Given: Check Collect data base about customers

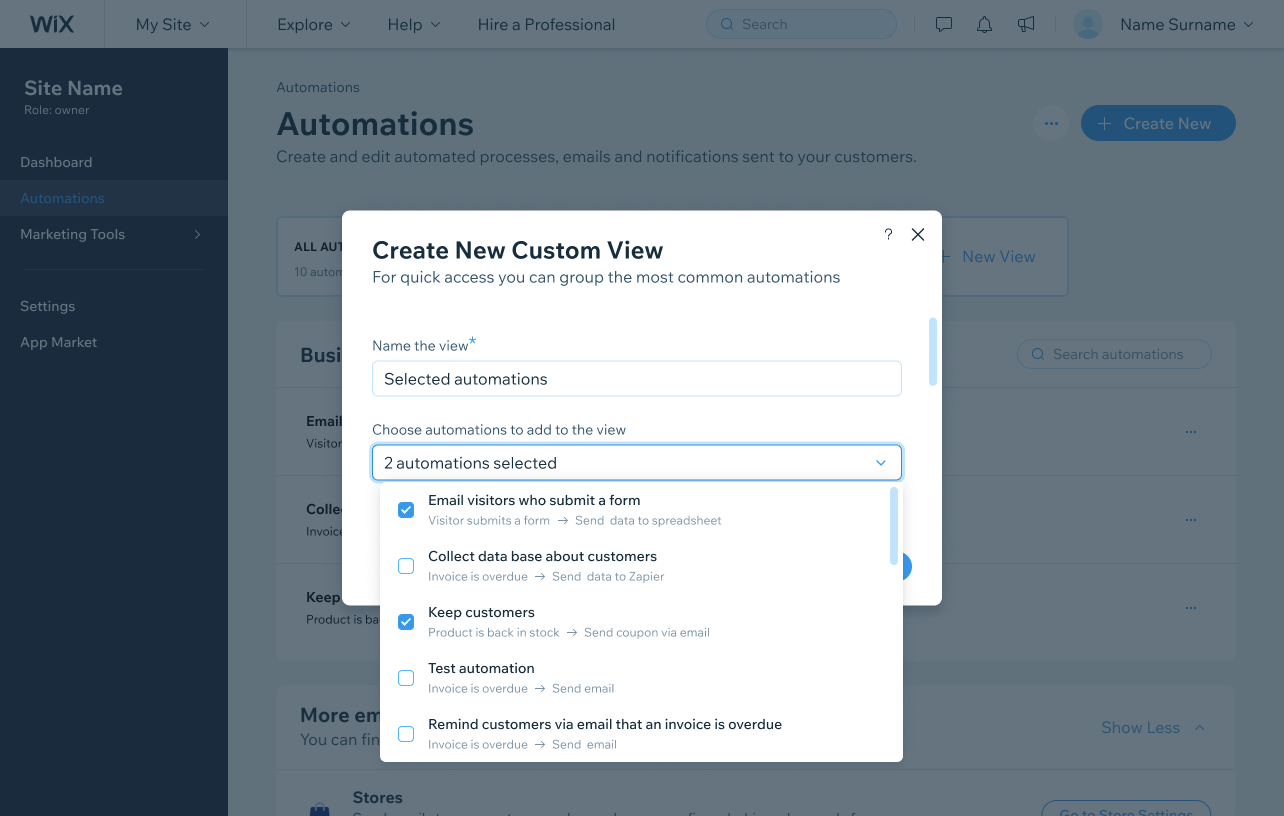Looking at the screenshot, I should click(406, 566).
